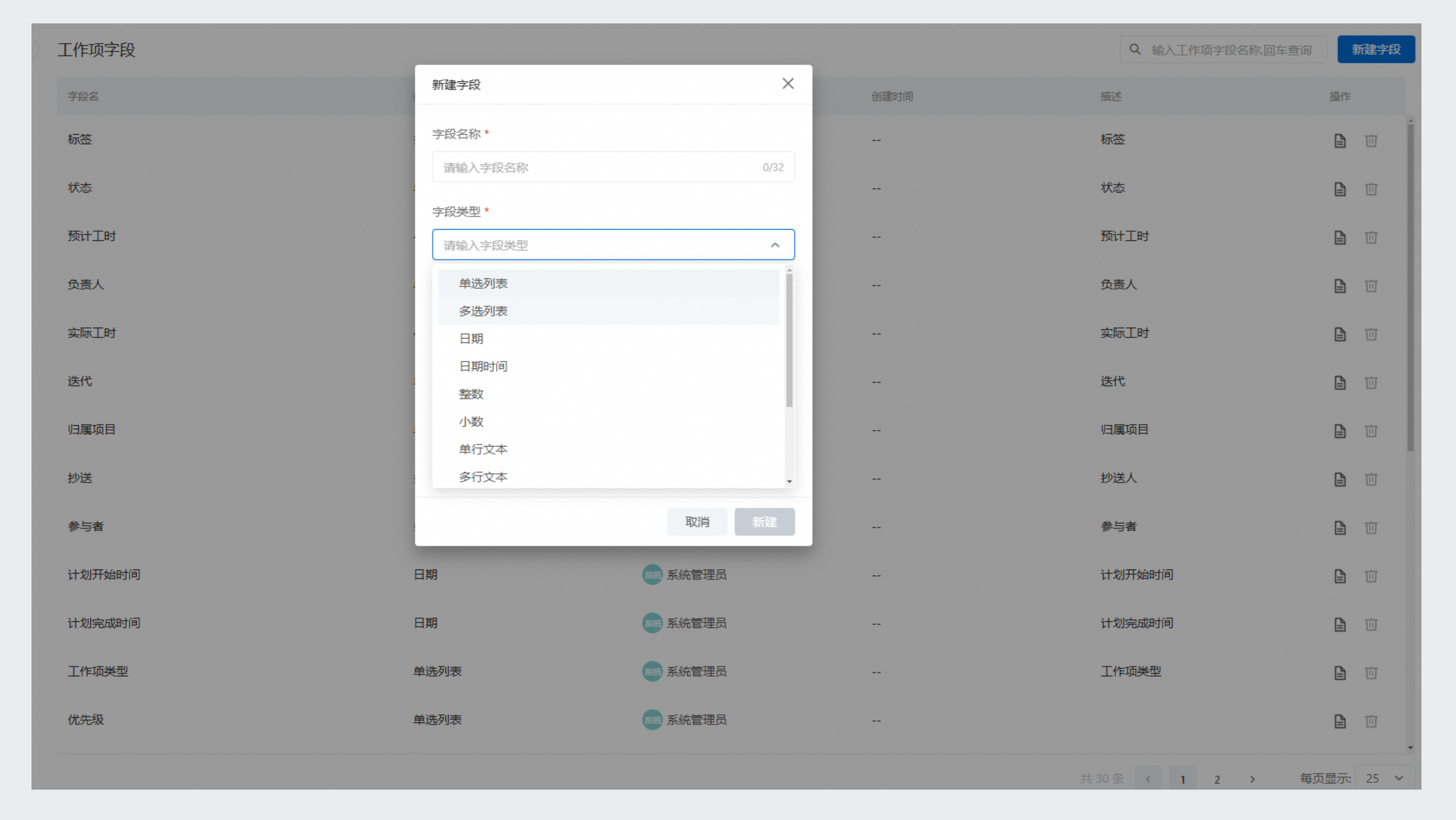1456x820 pixels.
Task: Pick 小数 as the field type
Action: (x=609, y=422)
